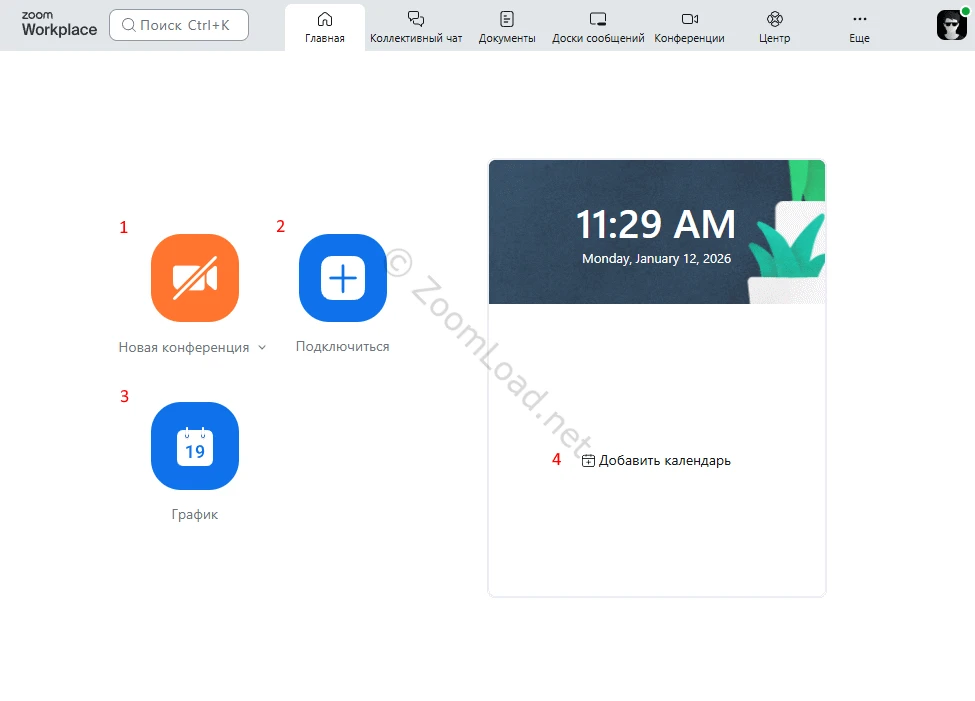
Task: Open the profile avatar menu
Action: tap(951, 25)
